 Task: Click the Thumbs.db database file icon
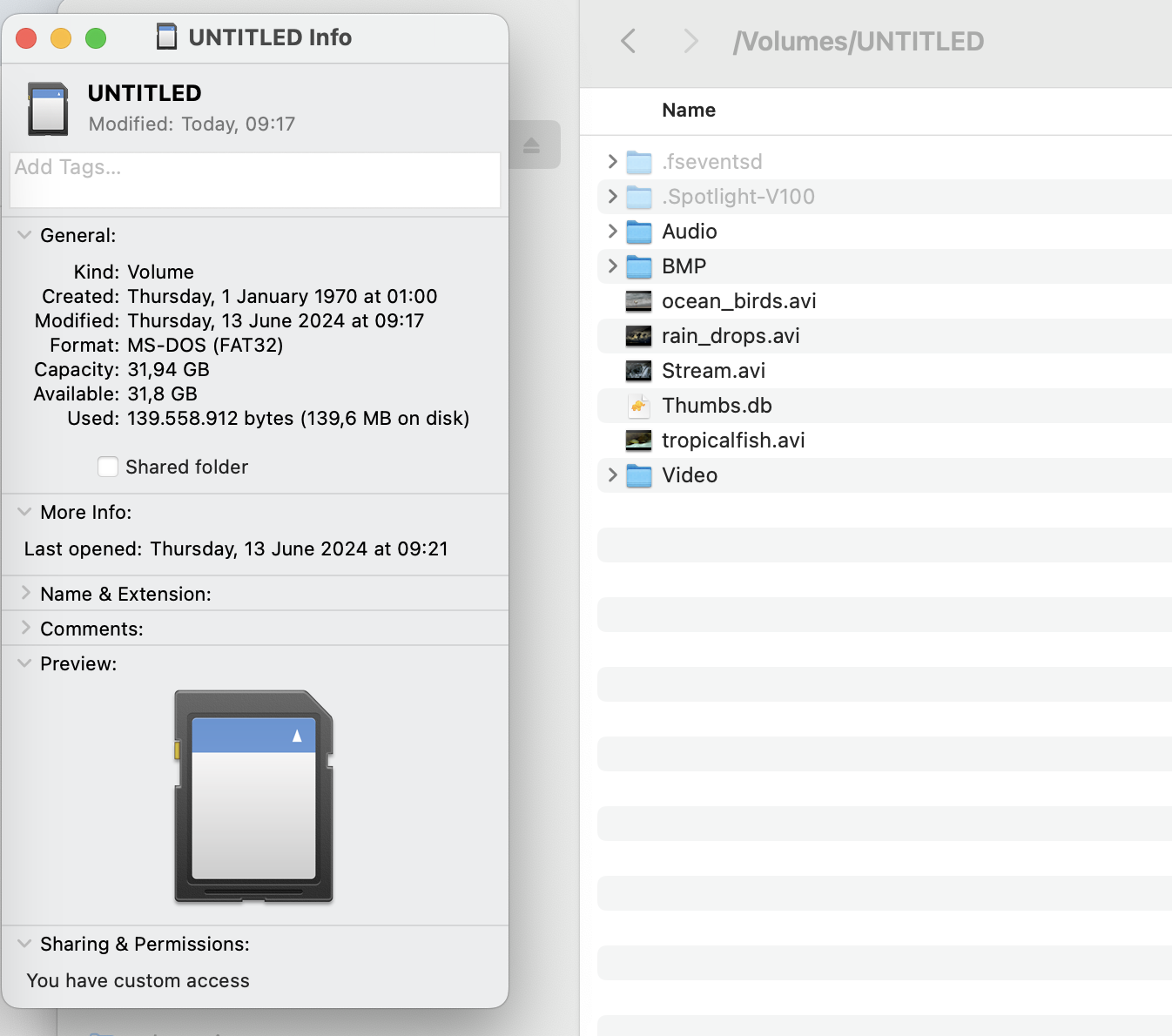638,406
